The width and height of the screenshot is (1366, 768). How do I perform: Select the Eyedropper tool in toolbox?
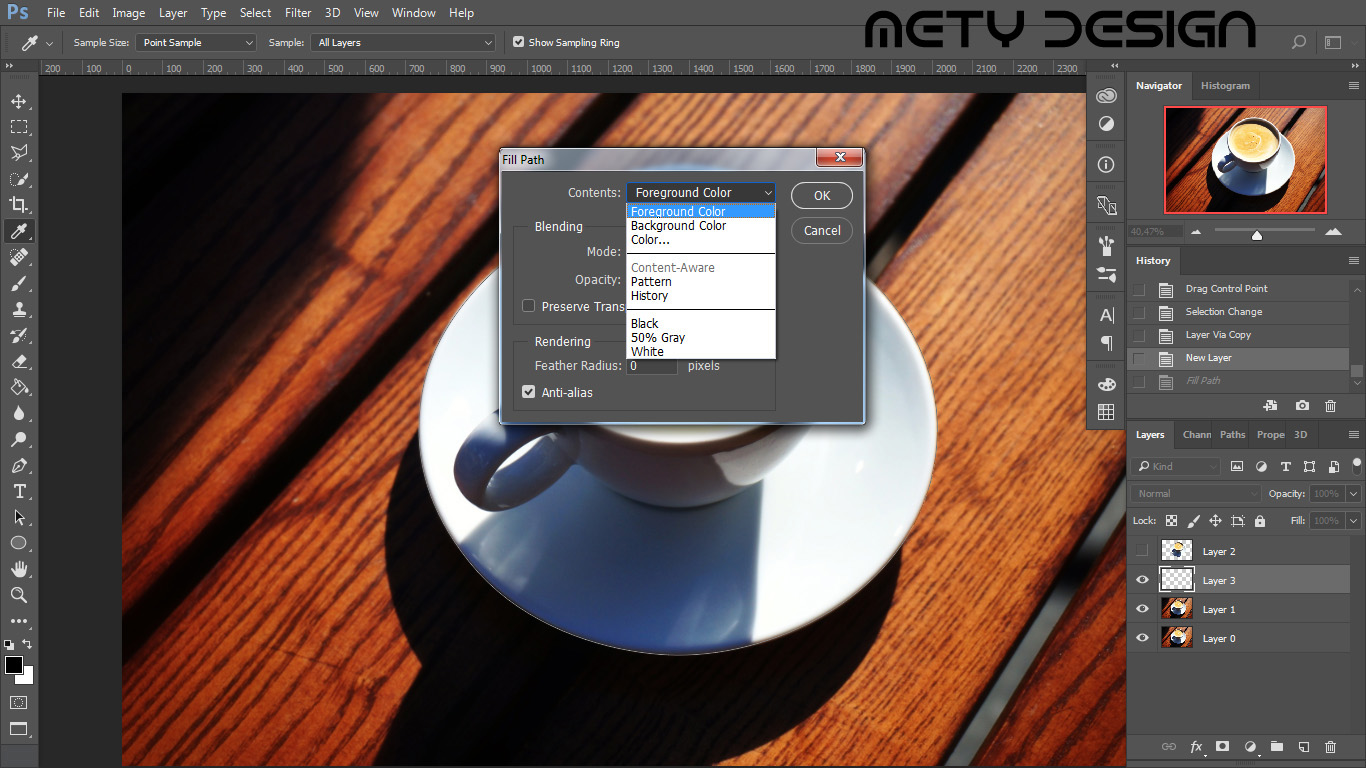(x=18, y=231)
